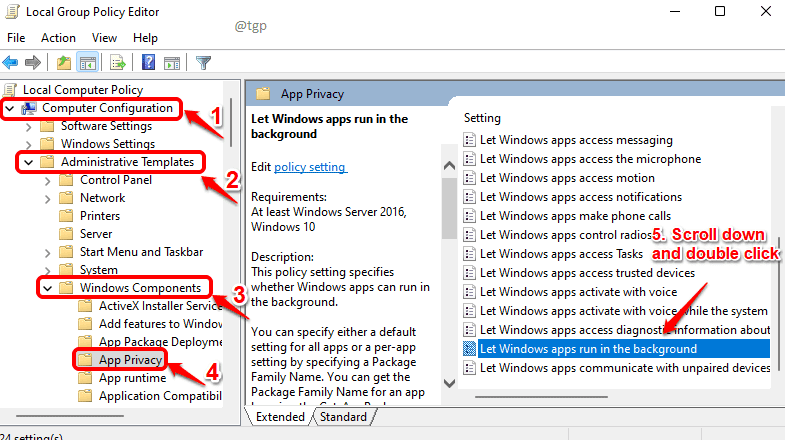Collapse the Computer Configuration node
The height and width of the screenshot is (440, 785).
[10, 108]
